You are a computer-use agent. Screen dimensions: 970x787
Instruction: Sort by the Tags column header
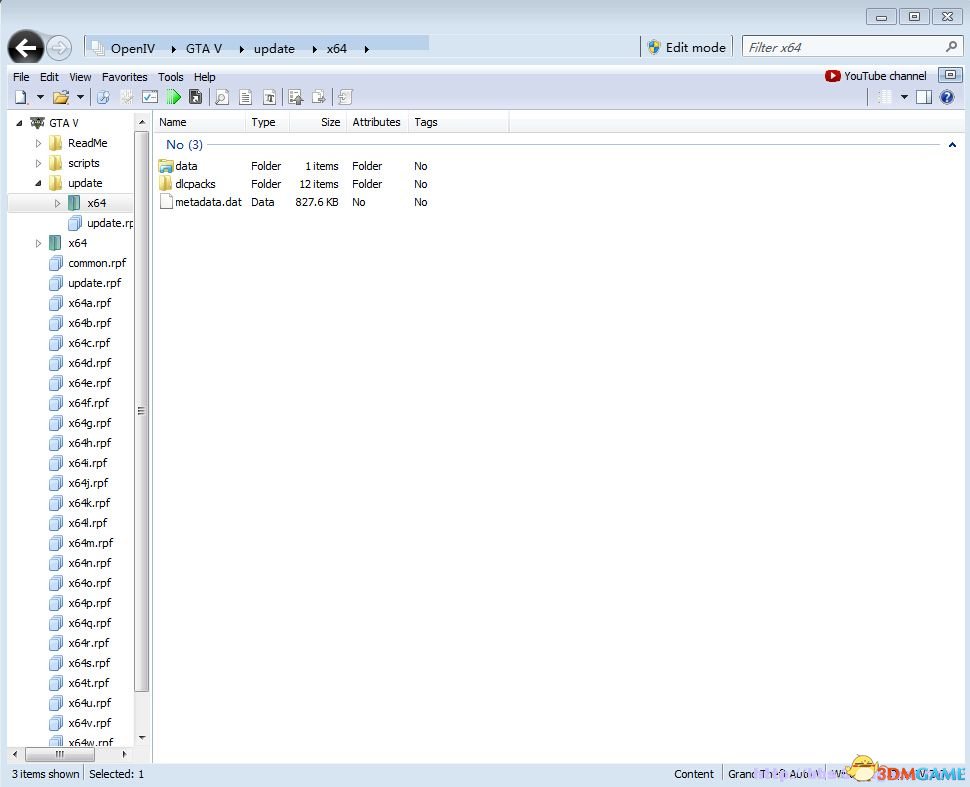(x=458, y=122)
